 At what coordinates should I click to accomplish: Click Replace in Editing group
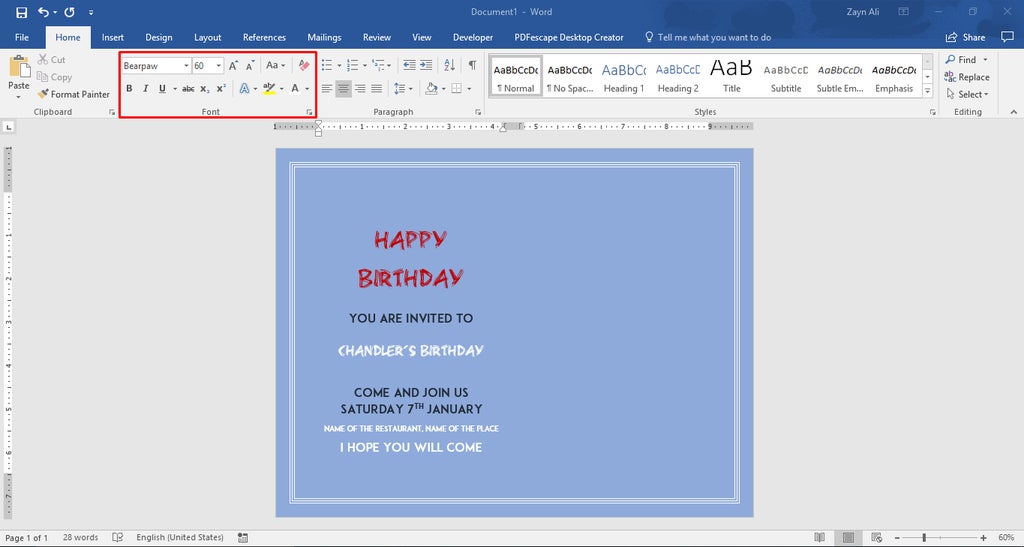967,77
